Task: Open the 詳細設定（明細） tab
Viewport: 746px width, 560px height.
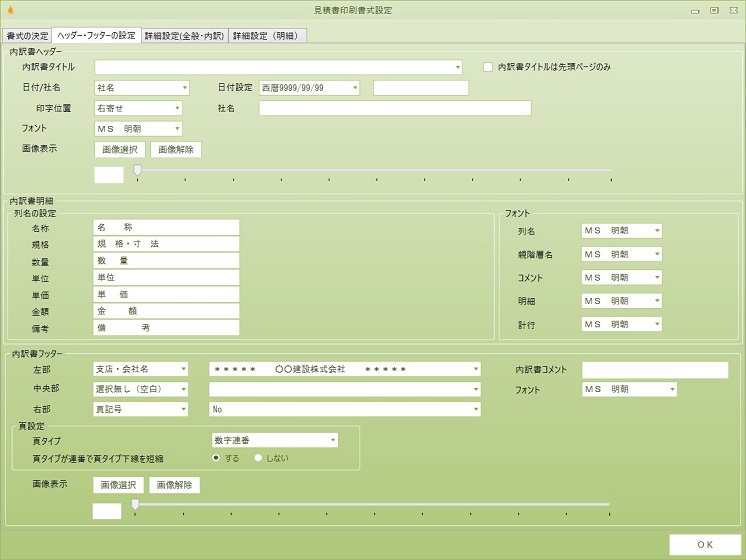Action: (x=267, y=36)
